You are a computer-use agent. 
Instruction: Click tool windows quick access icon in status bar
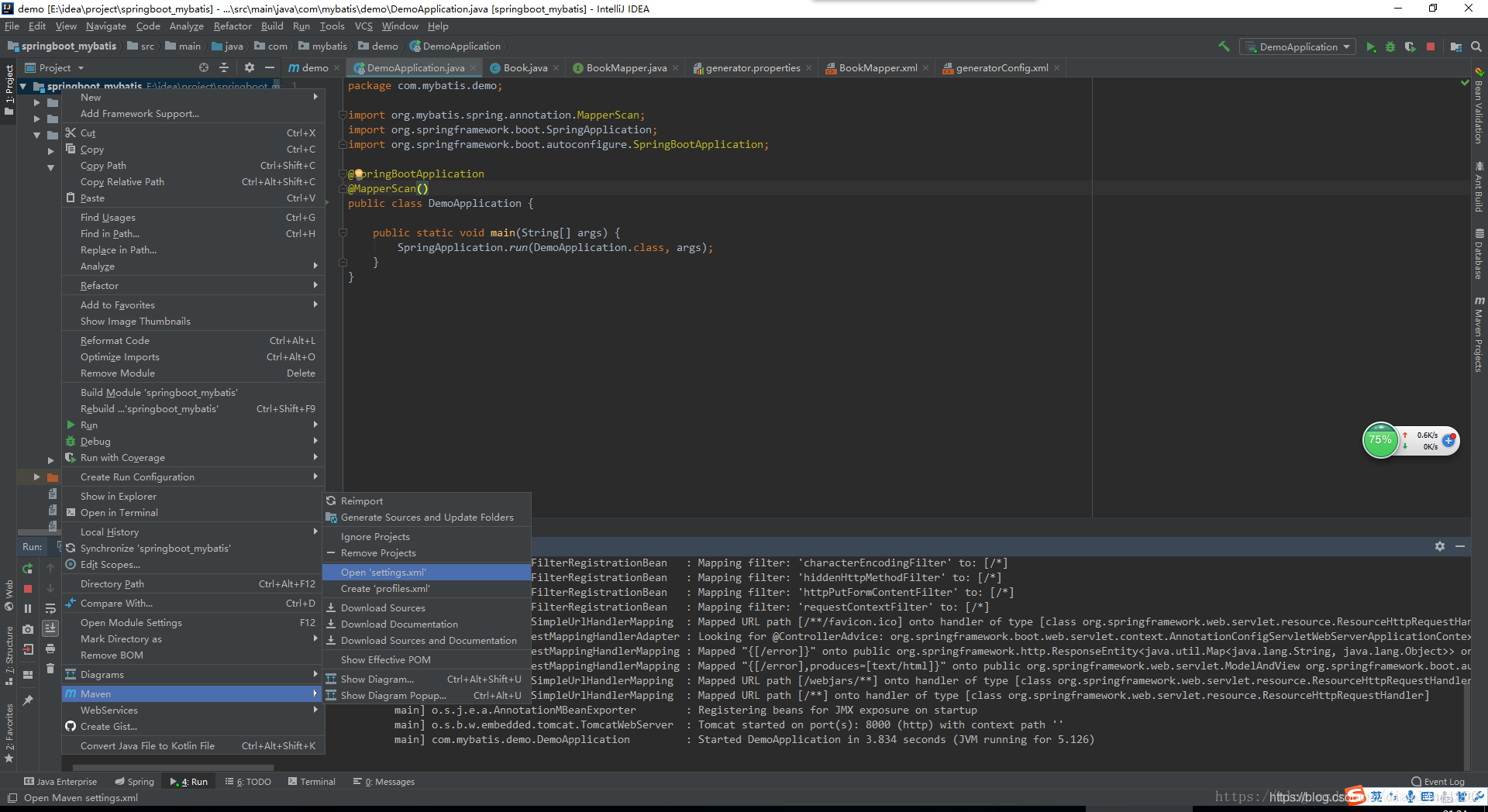tap(12, 798)
